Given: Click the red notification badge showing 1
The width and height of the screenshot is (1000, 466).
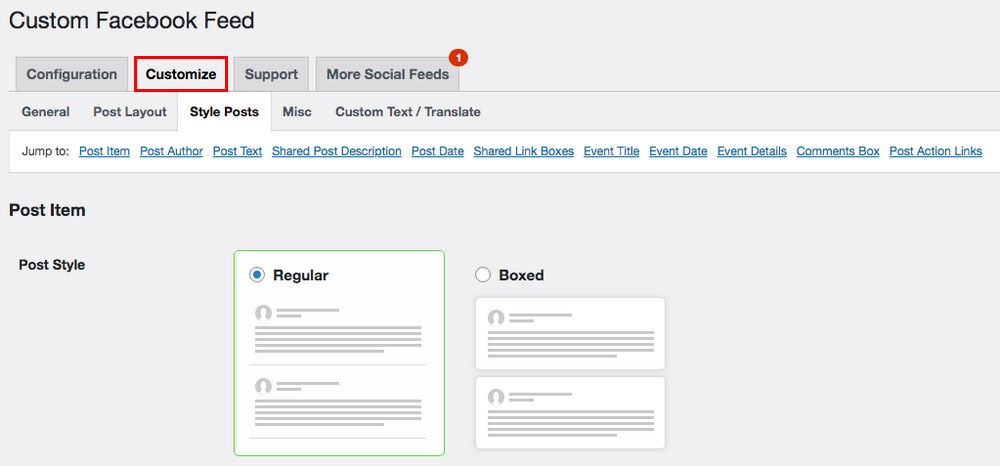Looking at the screenshot, I should pyautogui.click(x=459, y=58).
